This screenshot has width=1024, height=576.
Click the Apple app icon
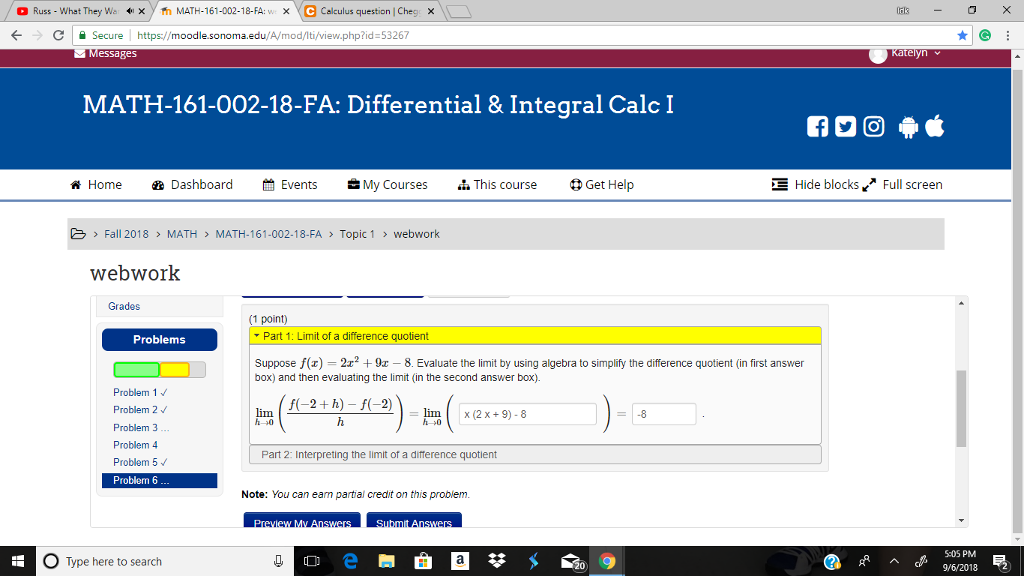pyautogui.click(x=934, y=127)
